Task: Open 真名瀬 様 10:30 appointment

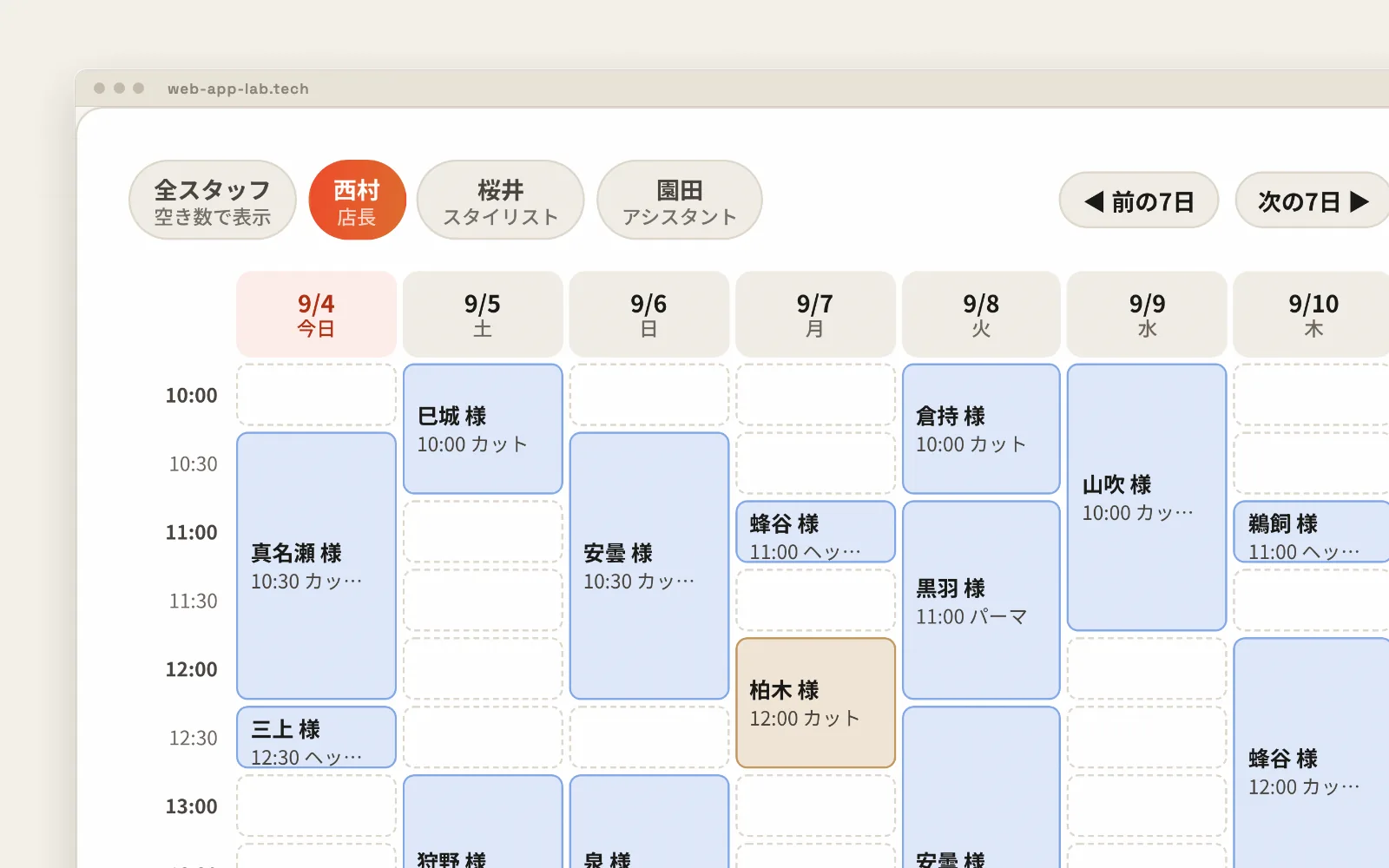Action: click(x=316, y=566)
